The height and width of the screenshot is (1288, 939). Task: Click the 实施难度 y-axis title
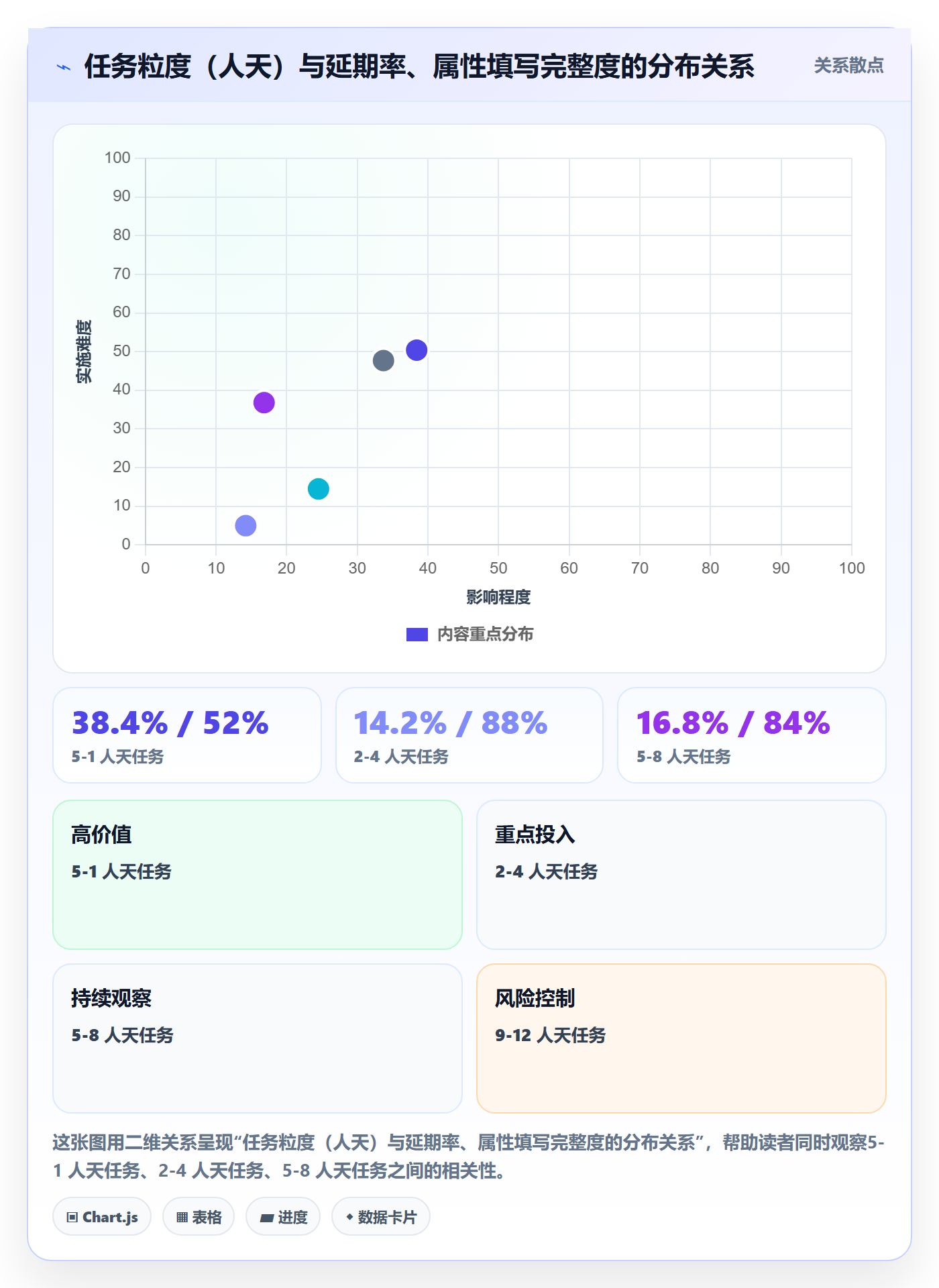click(x=84, y=352)
